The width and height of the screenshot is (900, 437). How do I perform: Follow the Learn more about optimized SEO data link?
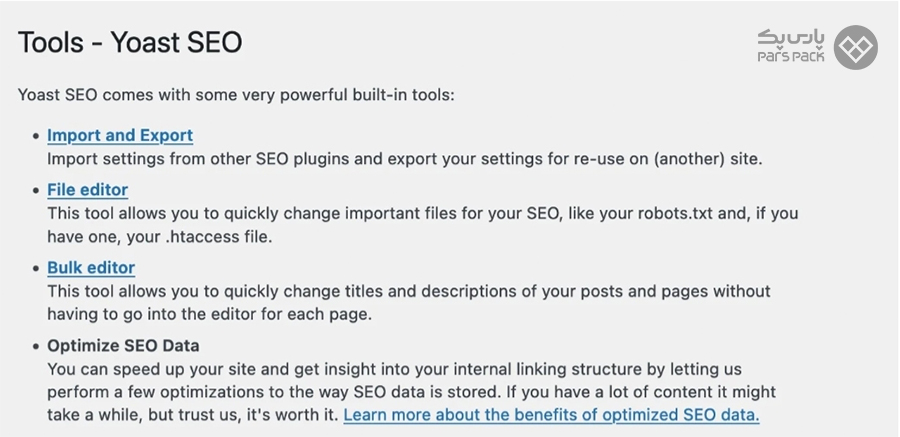[551, 415]
